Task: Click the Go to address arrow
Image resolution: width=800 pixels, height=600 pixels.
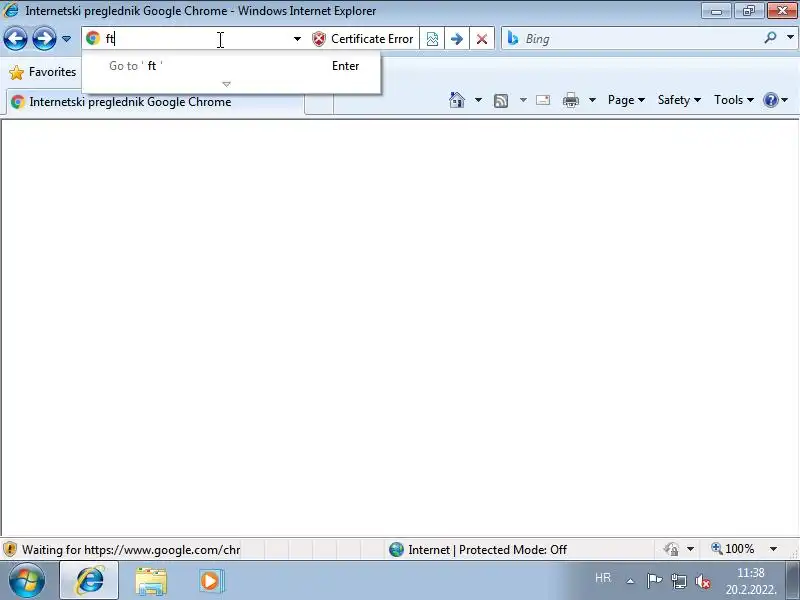Action: click(457, 39)
